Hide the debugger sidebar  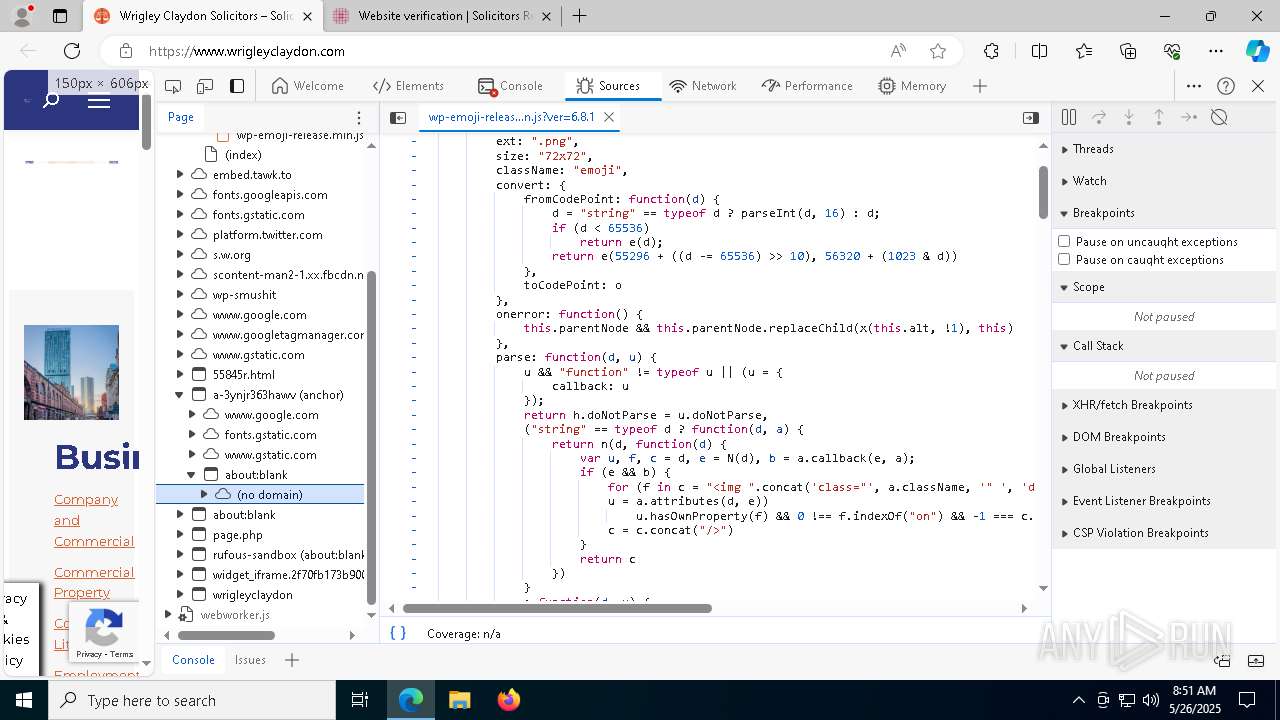coord(1031,117)
